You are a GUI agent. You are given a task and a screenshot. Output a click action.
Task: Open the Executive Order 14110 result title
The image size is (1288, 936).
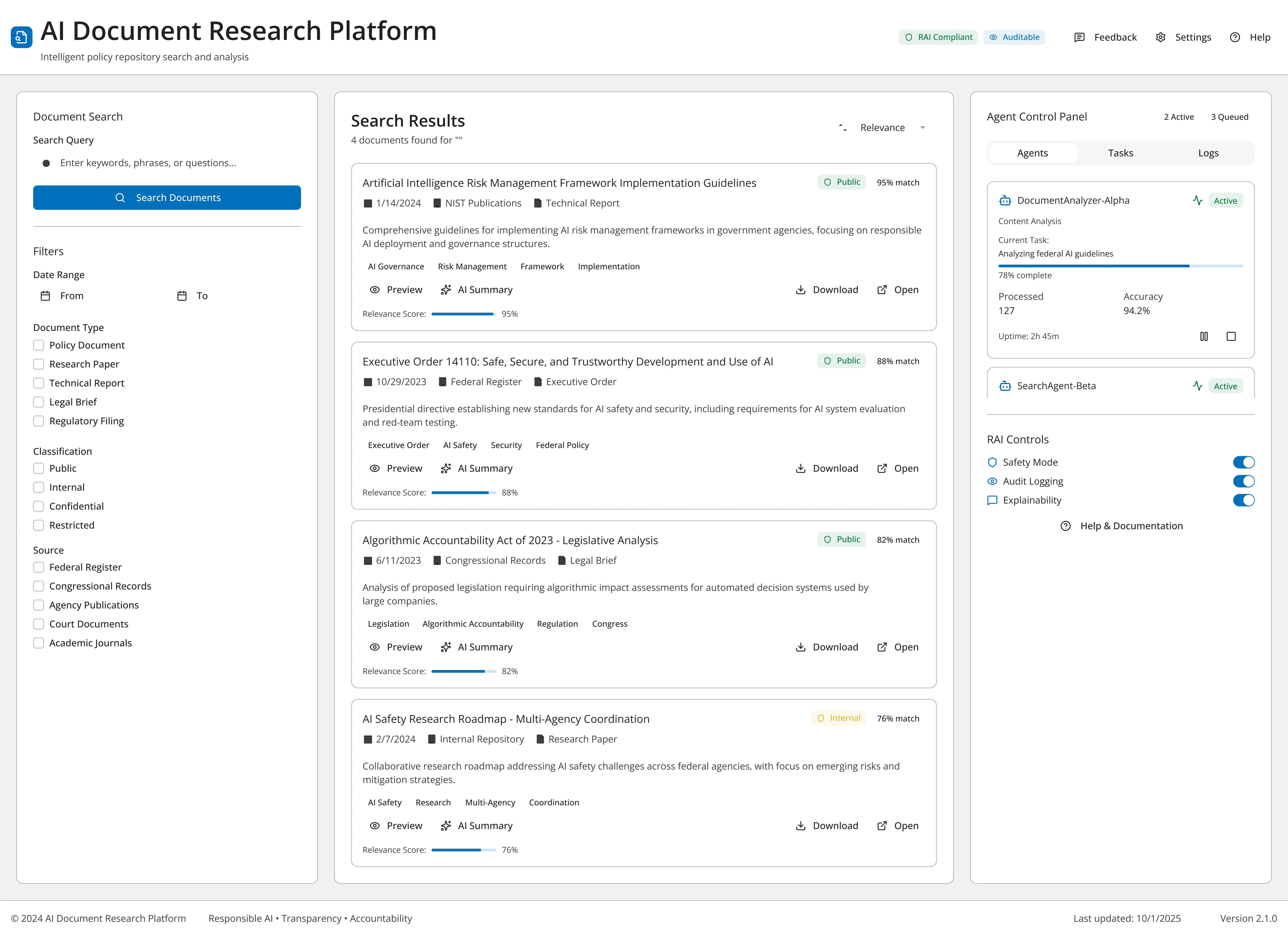[568, 361]
